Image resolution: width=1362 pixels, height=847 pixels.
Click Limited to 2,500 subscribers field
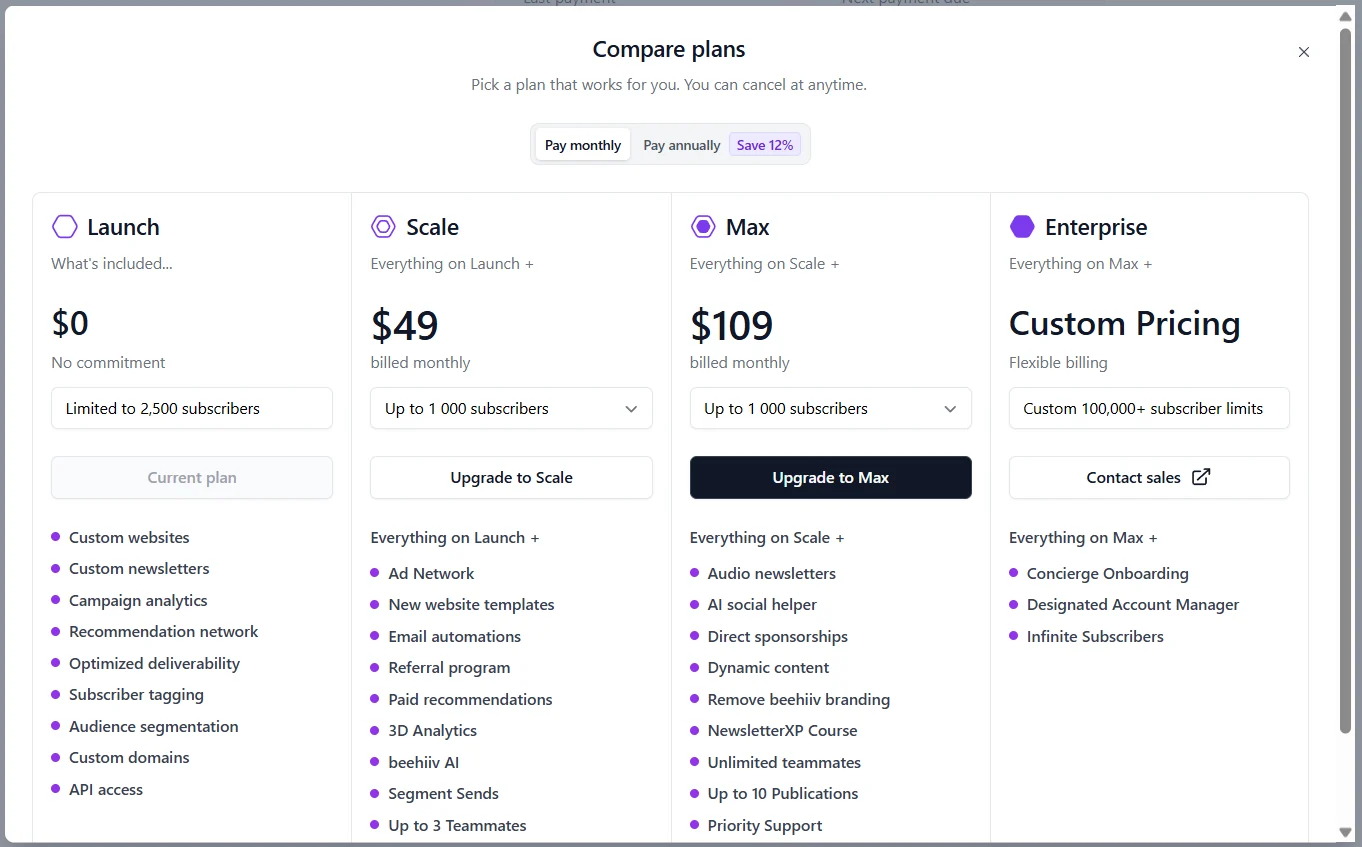coord(192,408)
